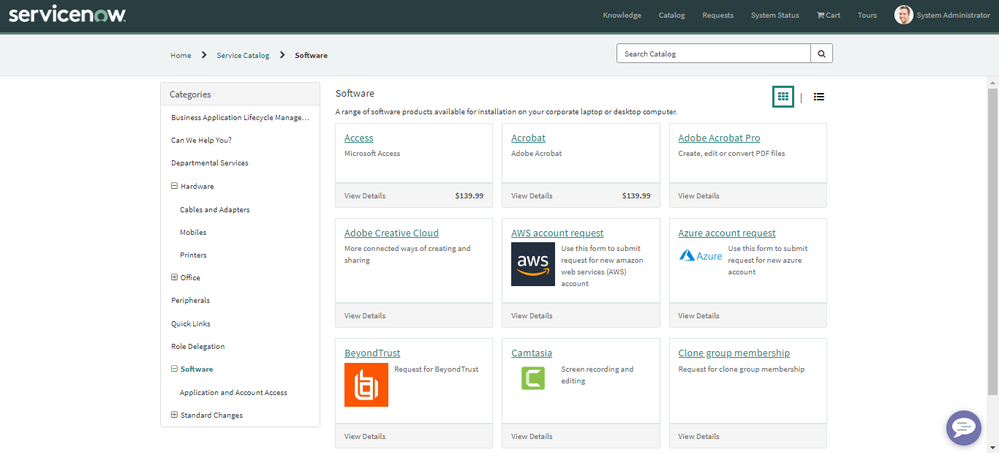Click the Access price $139.99
Viewport: 999px width, 453px height.
[469, 196]
